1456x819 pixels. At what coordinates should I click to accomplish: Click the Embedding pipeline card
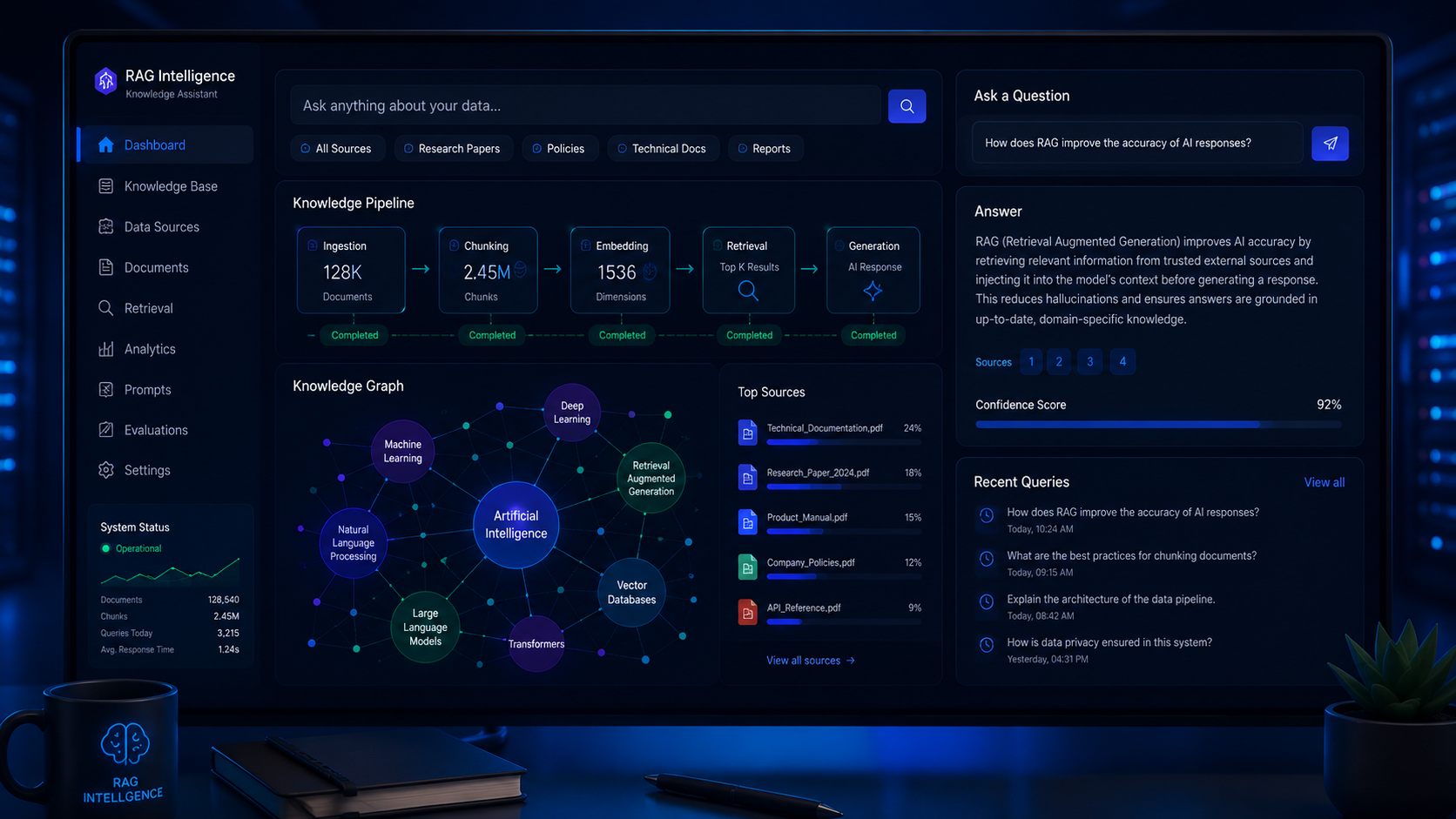(x=620, y=270)
